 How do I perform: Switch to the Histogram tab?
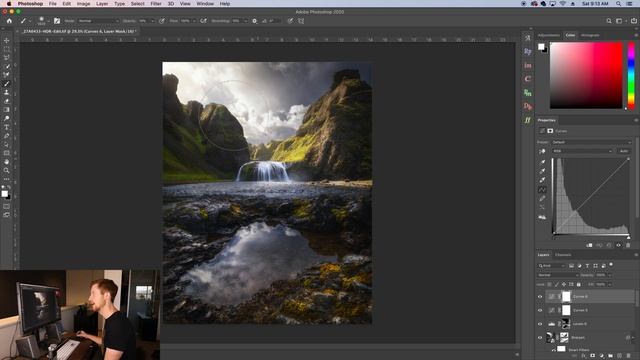590,36
